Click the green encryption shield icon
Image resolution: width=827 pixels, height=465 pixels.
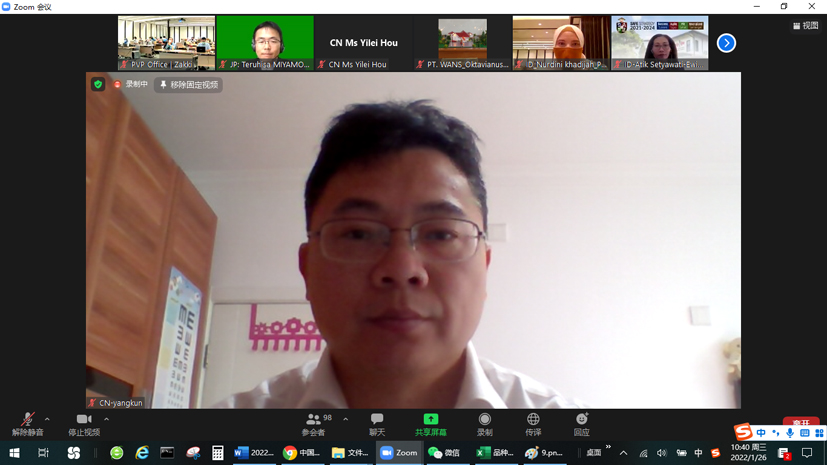[x=98, y=85]
